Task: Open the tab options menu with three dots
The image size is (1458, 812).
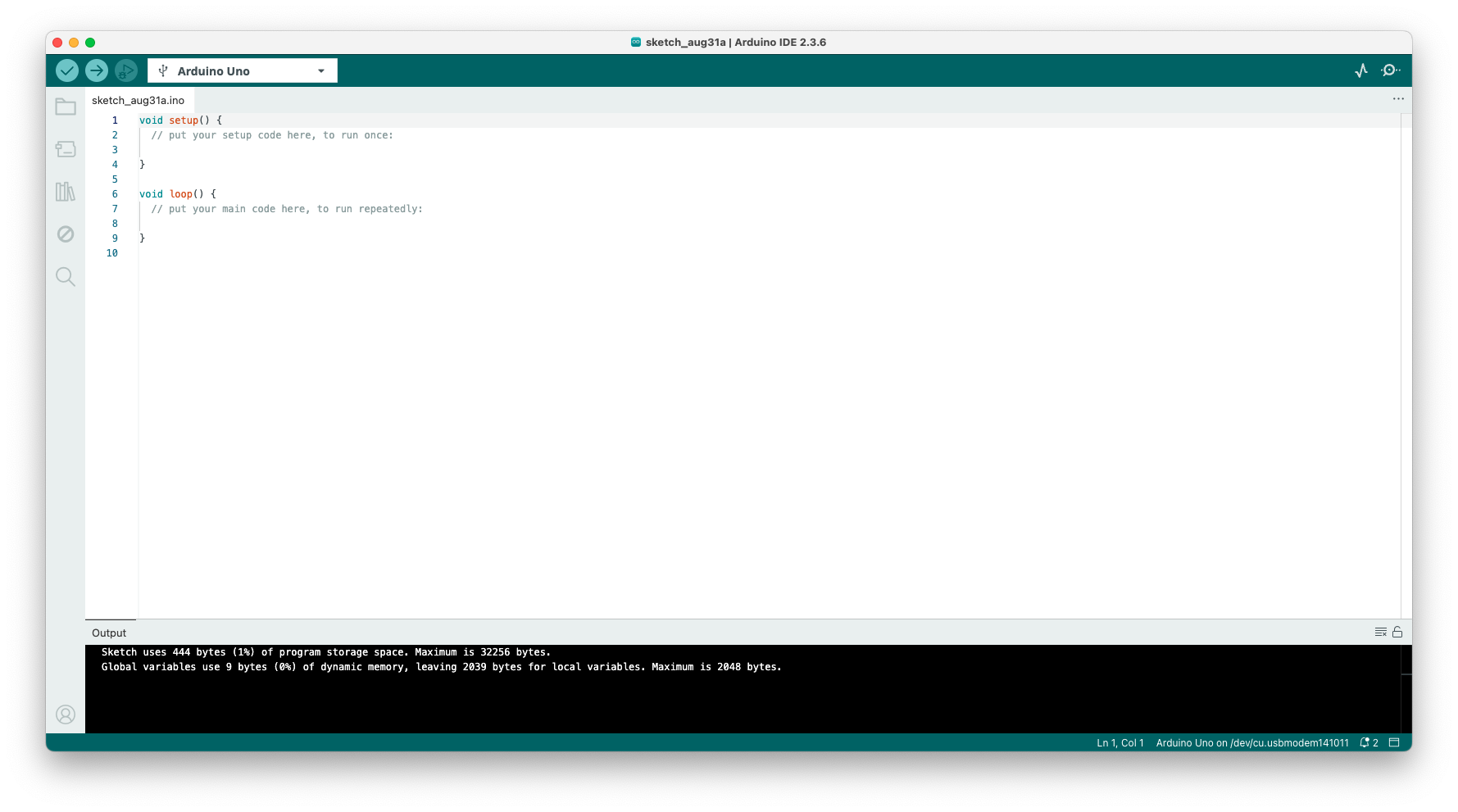Action: (x=1398, y=98)
